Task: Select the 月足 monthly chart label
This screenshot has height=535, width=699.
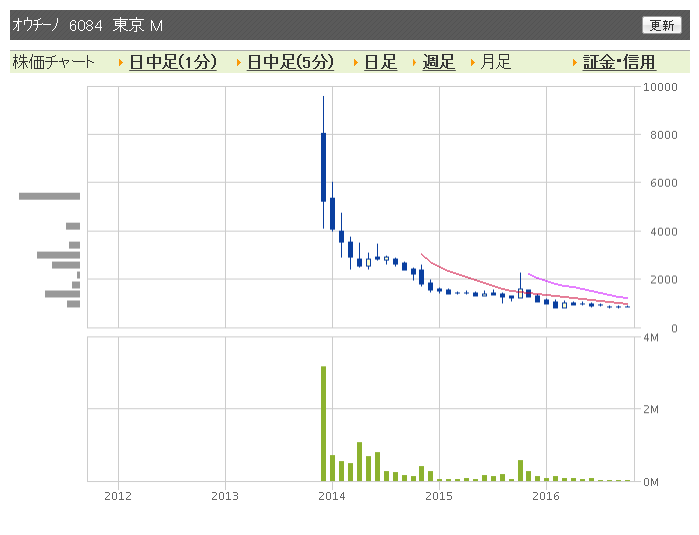Action: click(x=495, y=62)
